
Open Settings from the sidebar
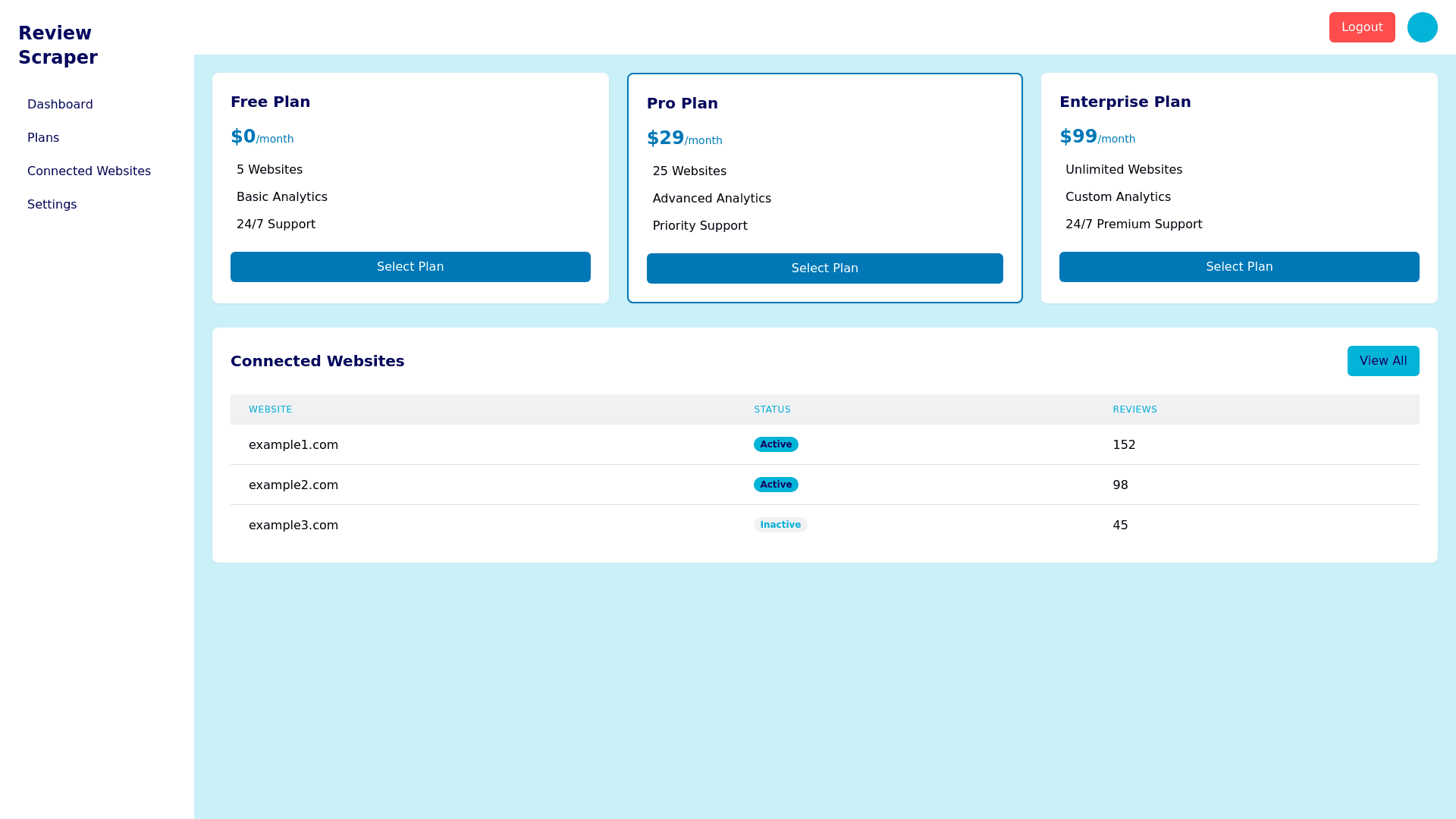52,205
